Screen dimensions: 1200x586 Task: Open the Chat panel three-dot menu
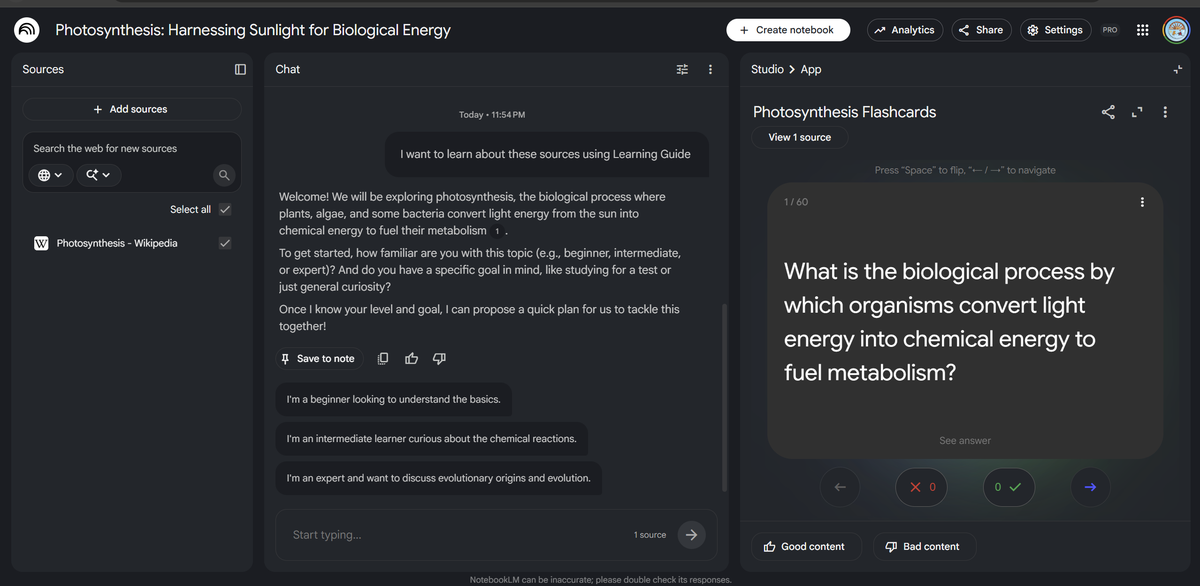(710, 69)
